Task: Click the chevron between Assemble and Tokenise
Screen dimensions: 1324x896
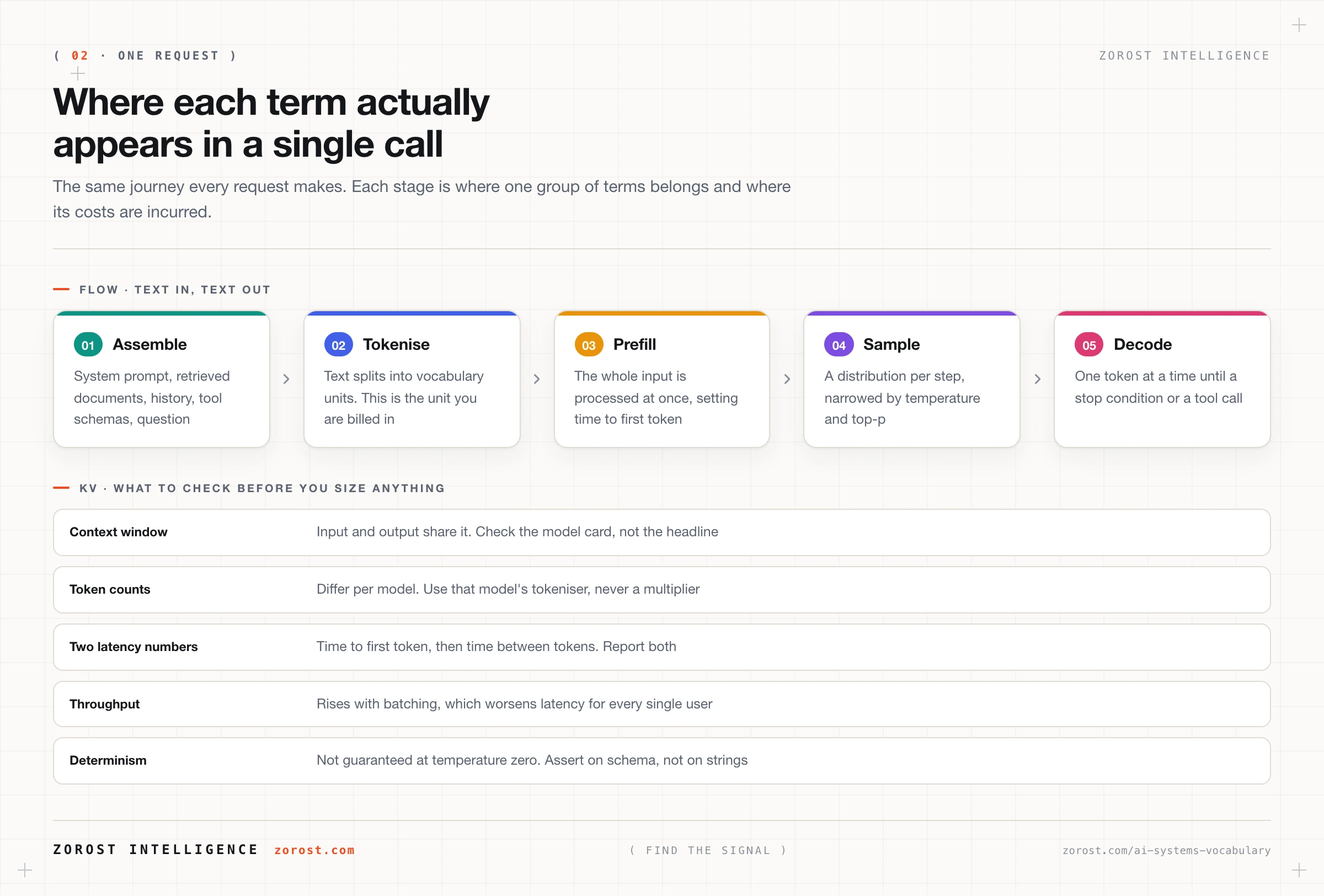Action: pyautogui.click(x=286, y=379)
